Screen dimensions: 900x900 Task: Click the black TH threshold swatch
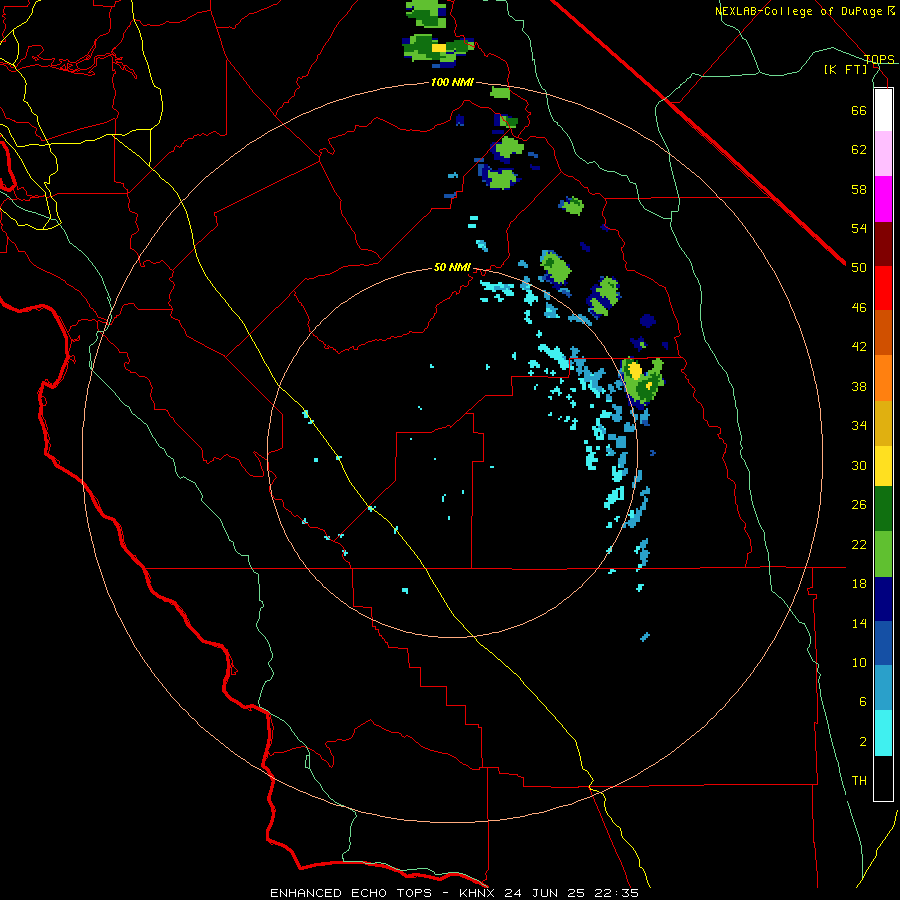[883, 778]
